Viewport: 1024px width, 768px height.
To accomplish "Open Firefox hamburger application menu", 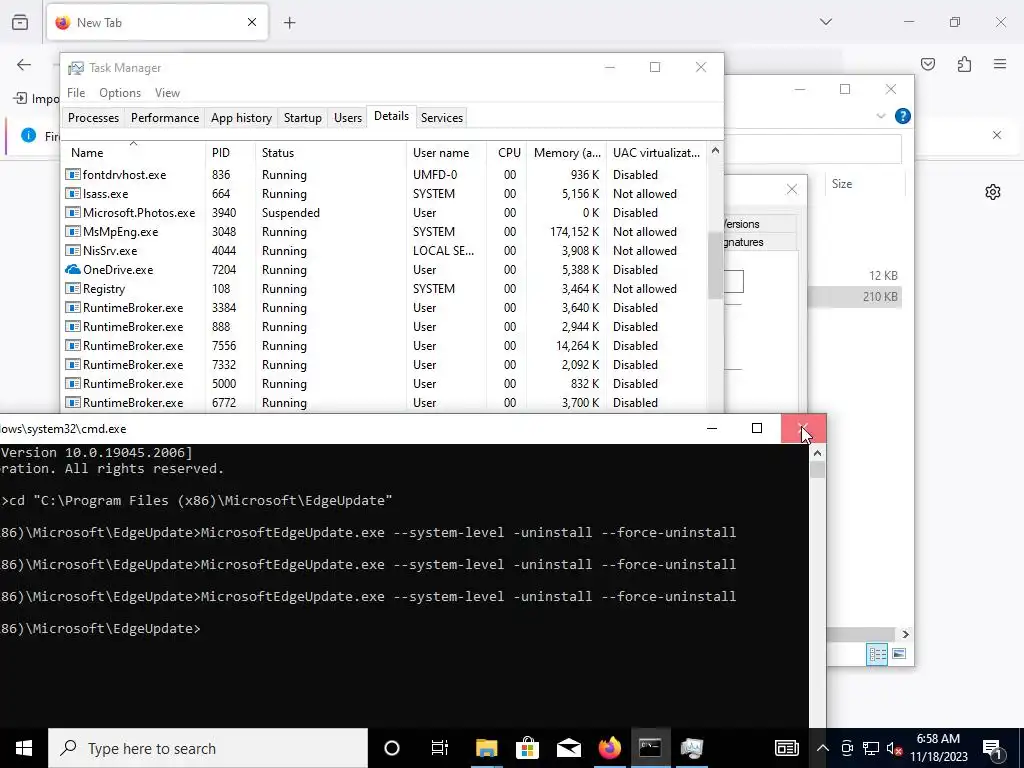I will (x=1000, y=64).
